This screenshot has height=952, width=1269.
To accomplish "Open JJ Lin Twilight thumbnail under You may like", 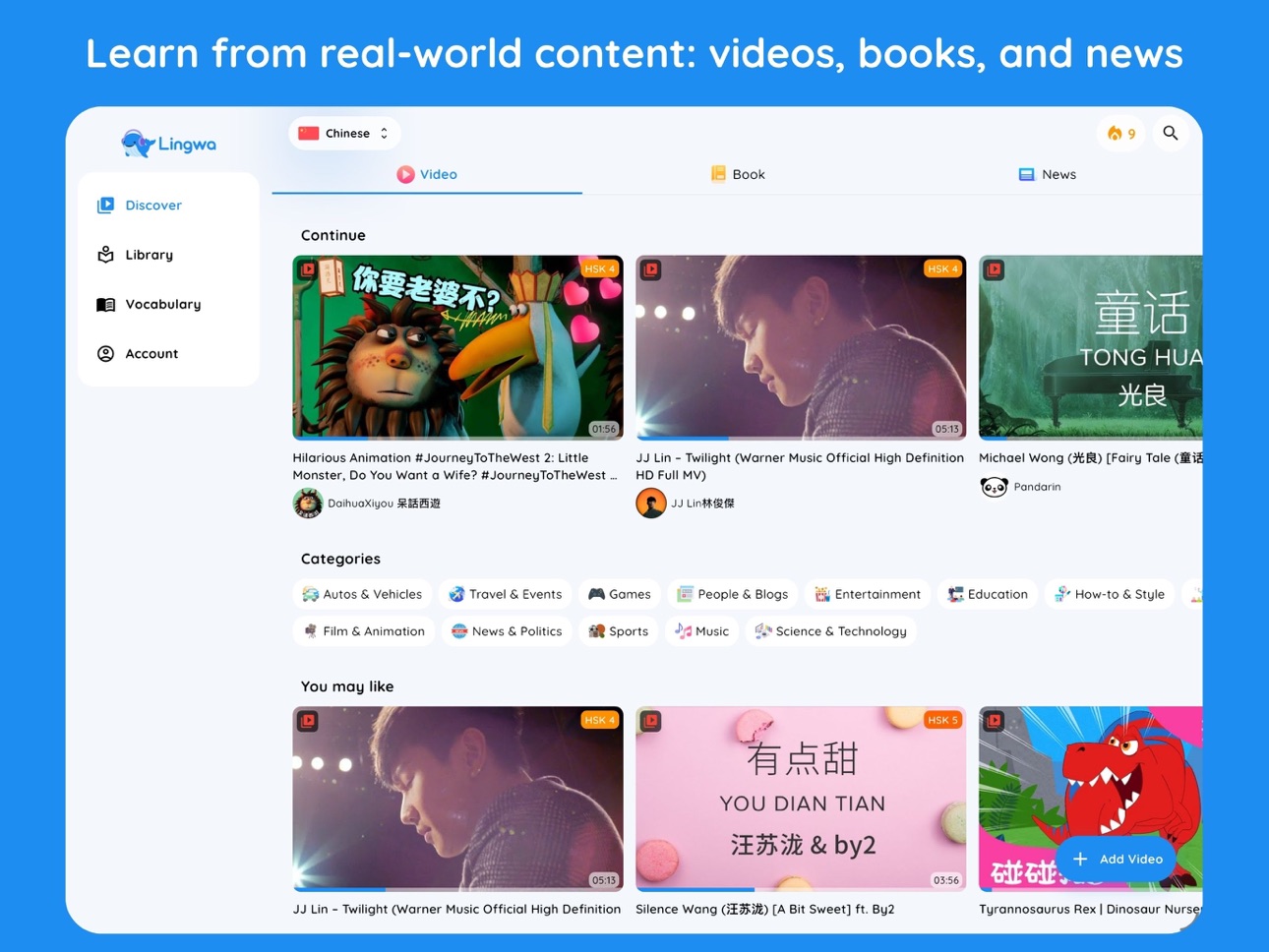I will [x=457, y=799].
